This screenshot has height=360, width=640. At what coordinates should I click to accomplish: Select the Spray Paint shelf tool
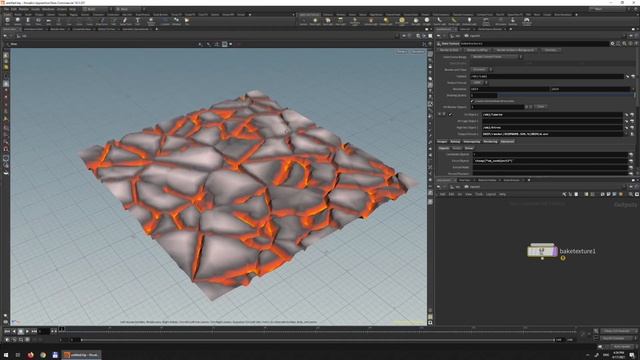(125, 20)
